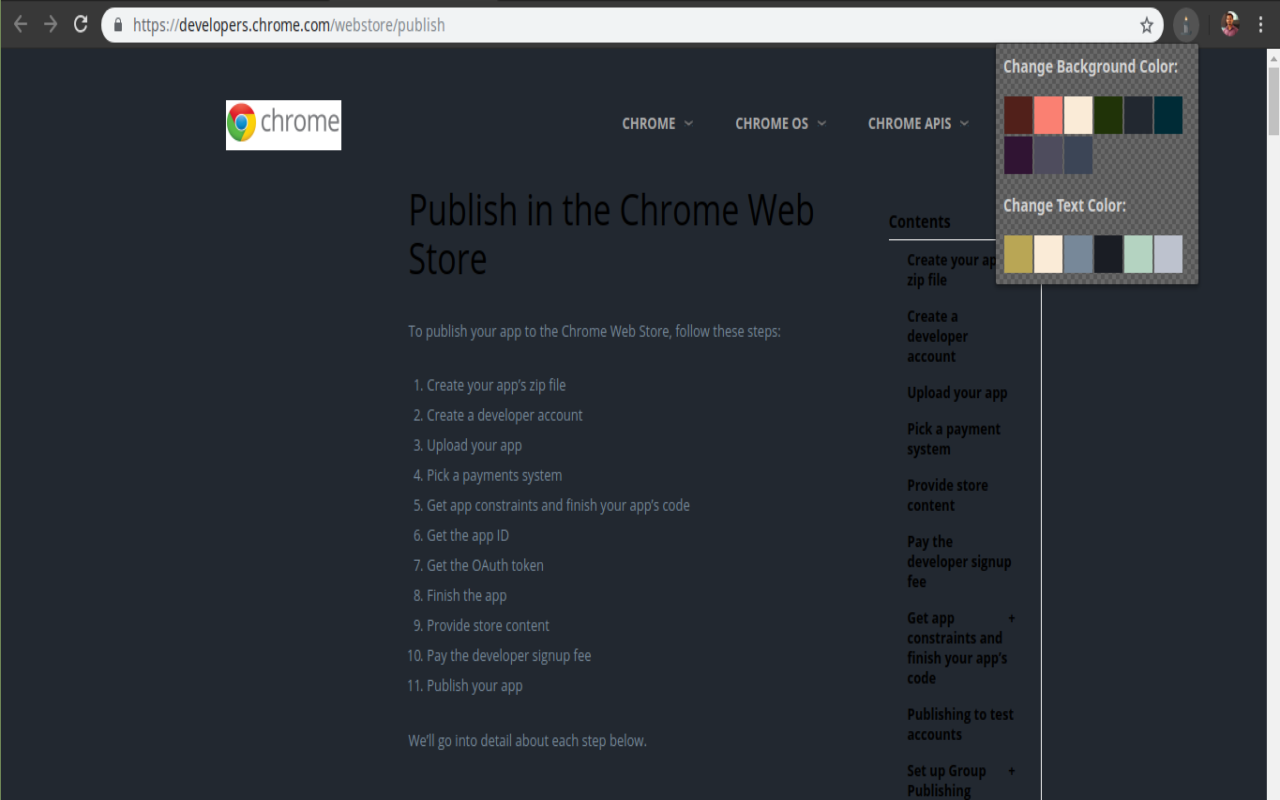1280x800 pixels.
Task: Open step 5 Get app constraints link
Action: coord(558,505)
